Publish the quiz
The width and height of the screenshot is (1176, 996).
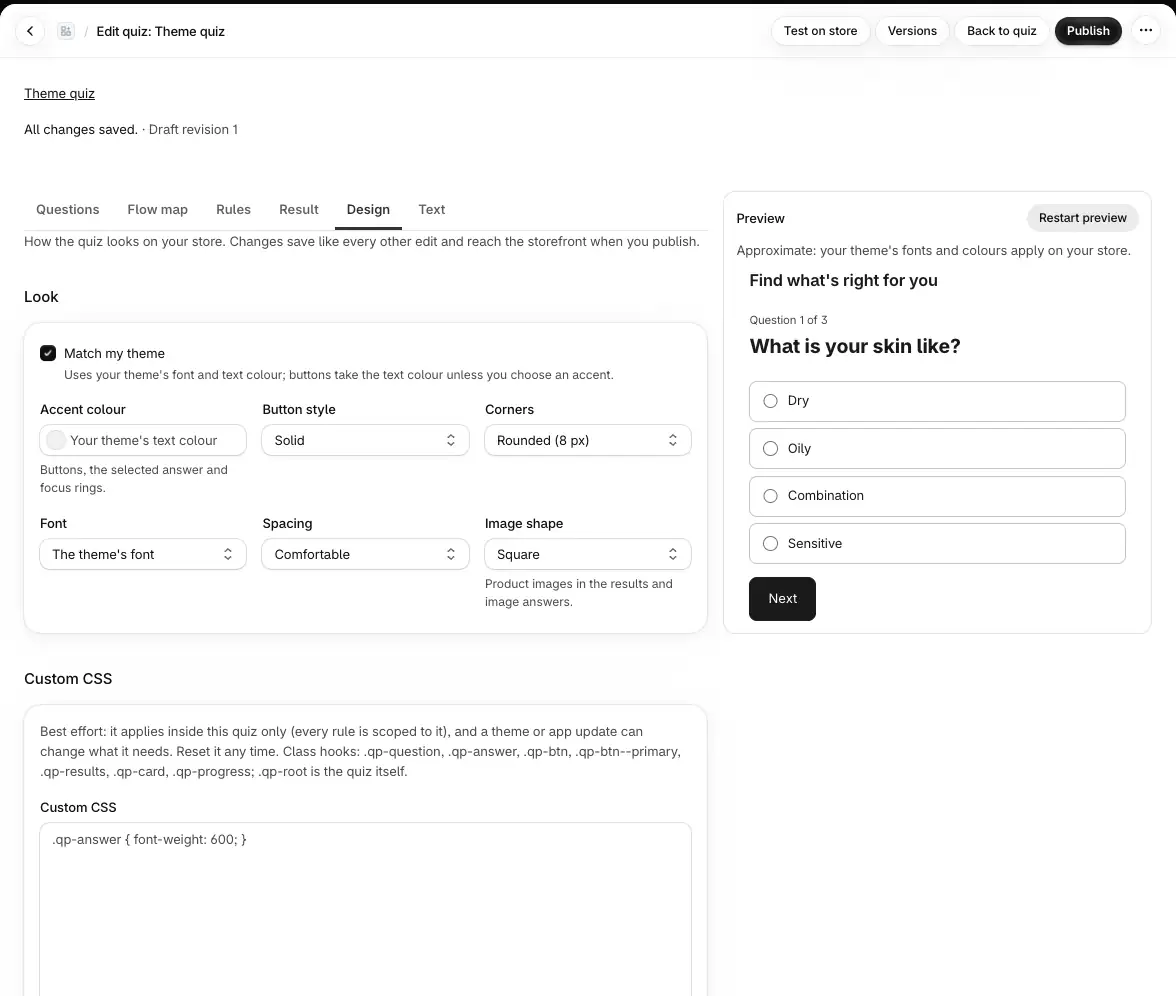pos(1088,31)
